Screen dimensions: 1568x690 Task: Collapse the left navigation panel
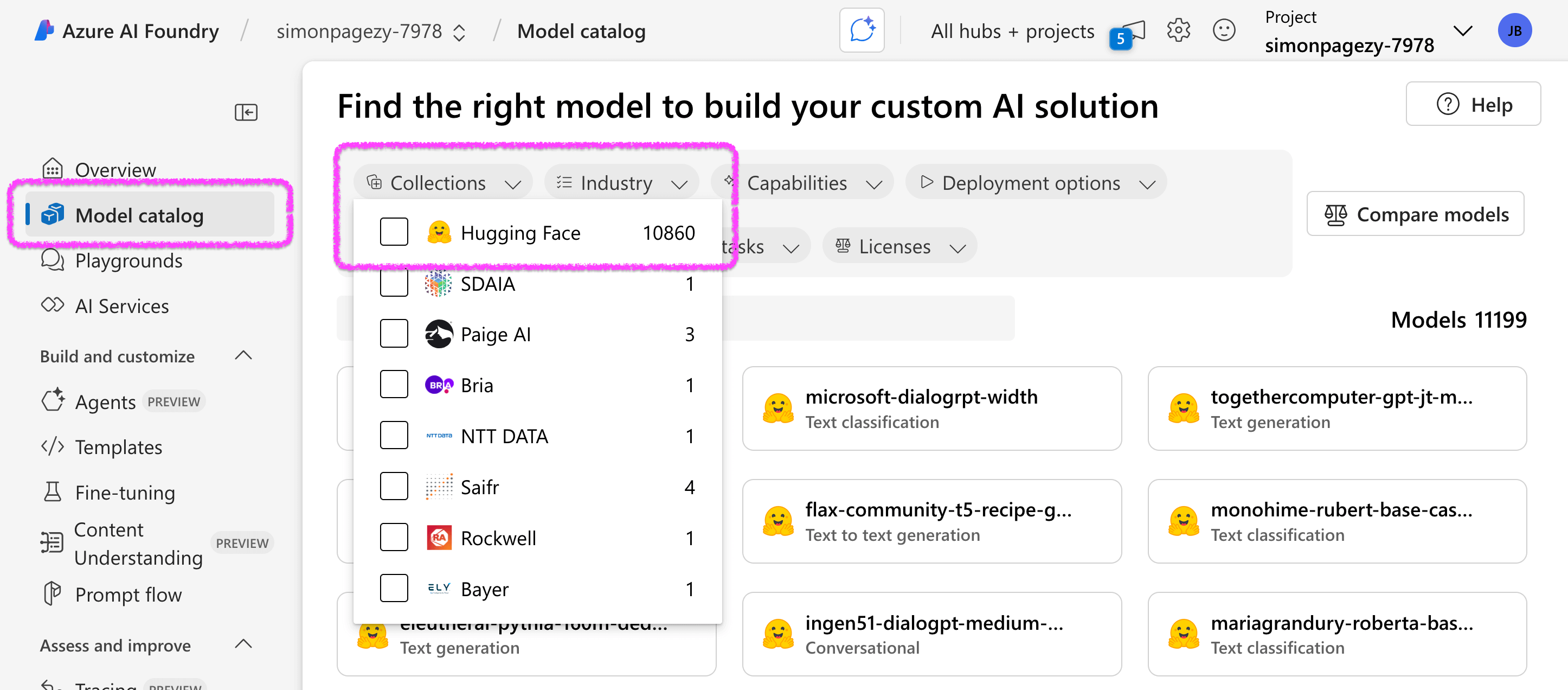tap(246, 112)
